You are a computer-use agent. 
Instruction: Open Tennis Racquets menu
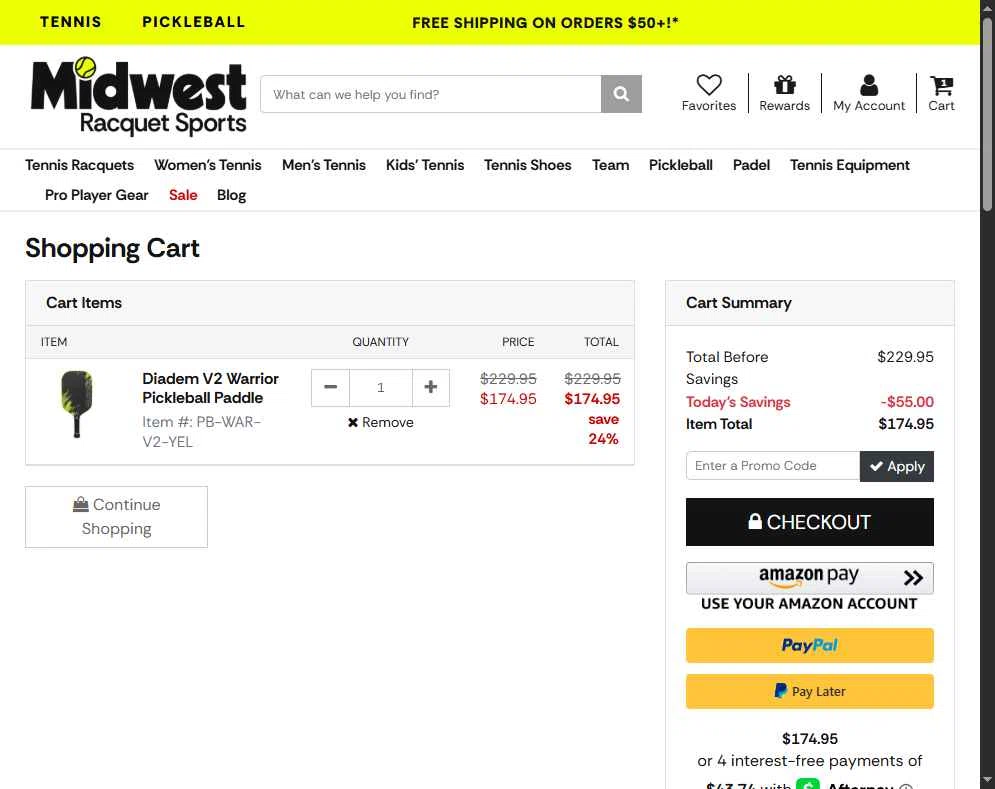(79, 165)
